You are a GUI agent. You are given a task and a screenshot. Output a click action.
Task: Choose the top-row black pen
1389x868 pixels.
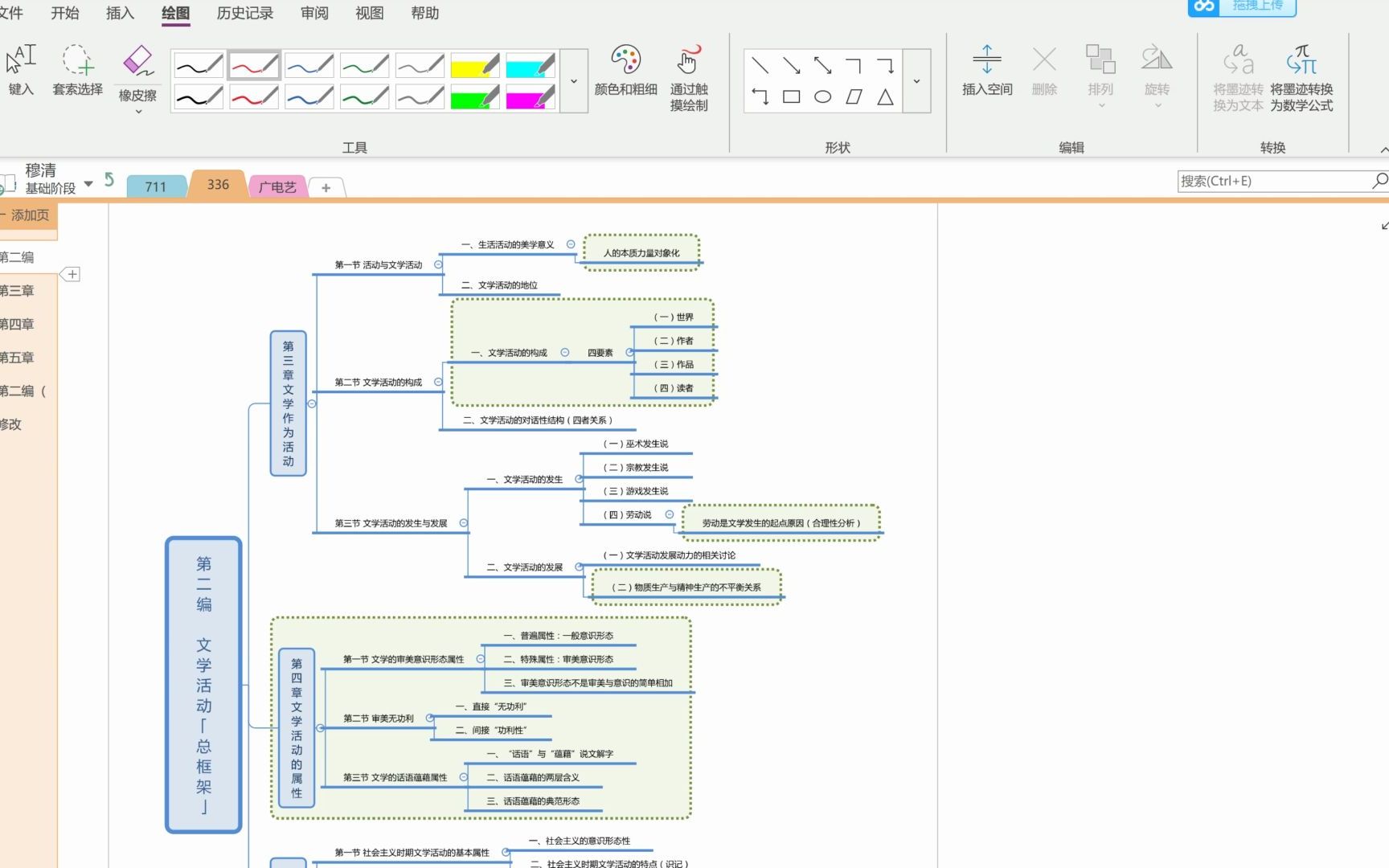[x=199, y=65]
